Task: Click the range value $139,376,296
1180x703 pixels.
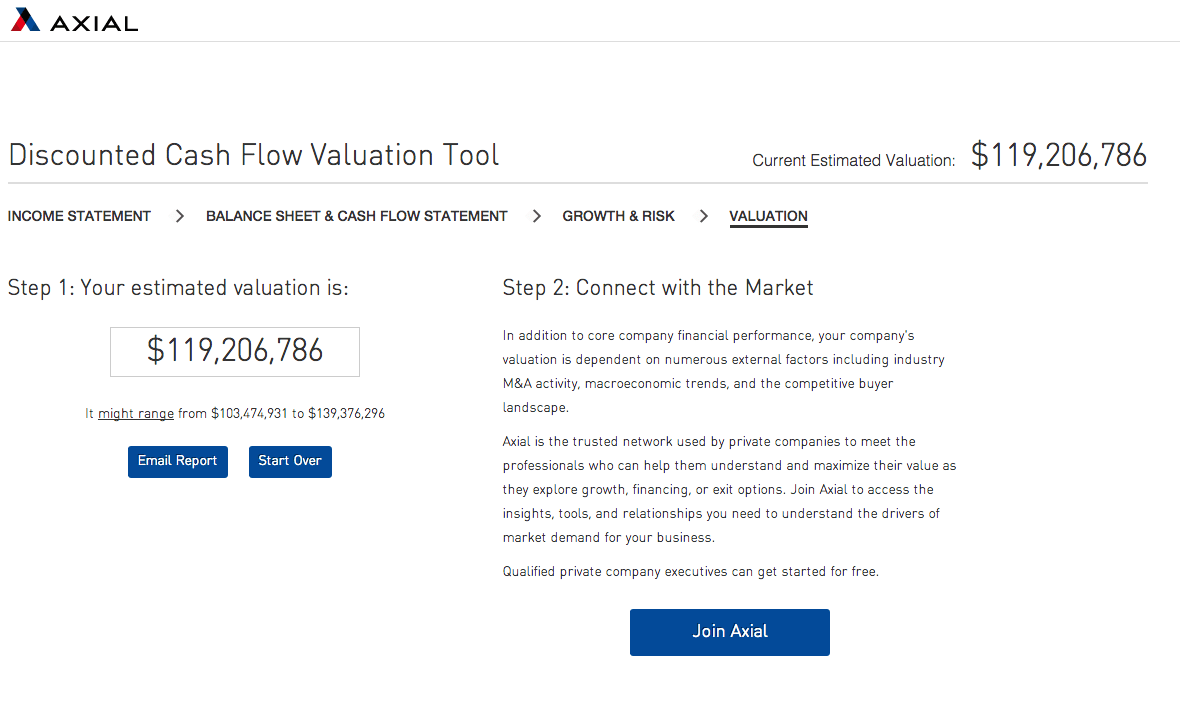Action: point(346,413)
